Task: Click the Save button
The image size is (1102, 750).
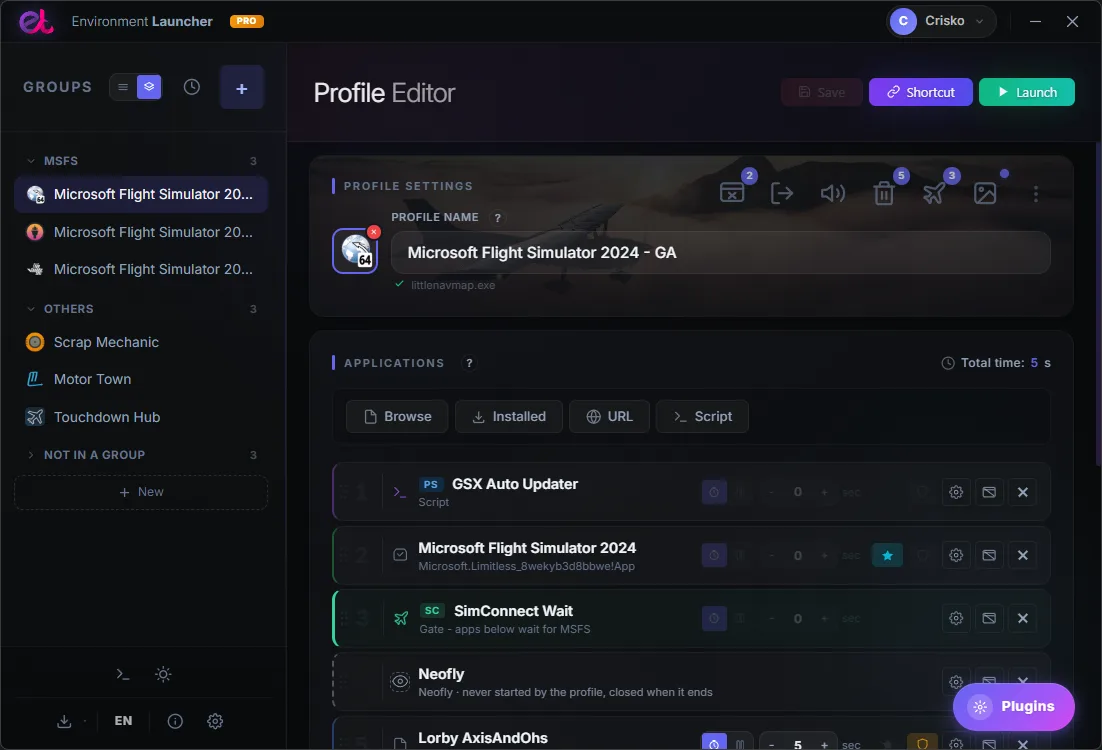Action: pos(822,92)
